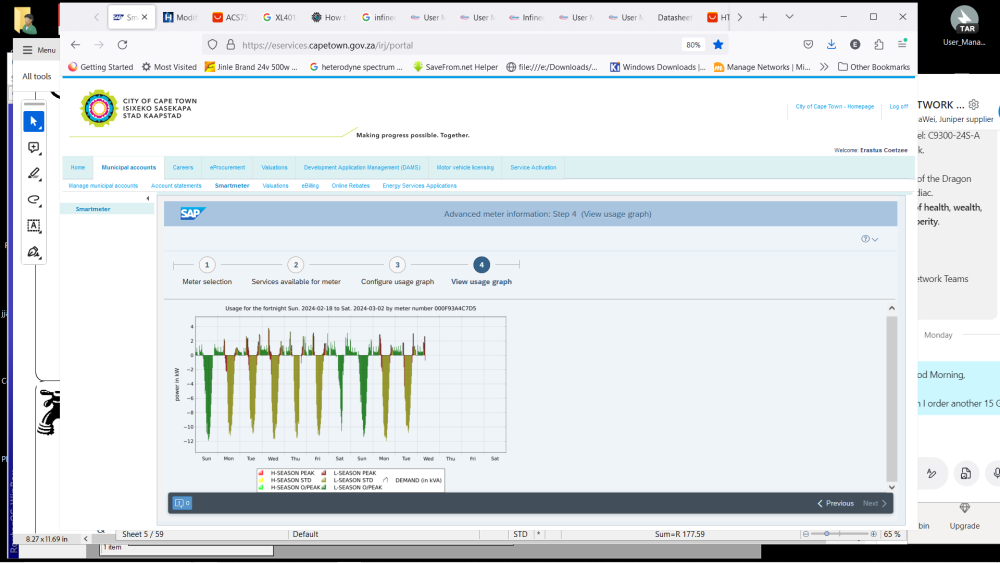Viewport: 1000px width, 563px height.
Task: Log off from the e-services portal
Action: [x=899, y=106]
